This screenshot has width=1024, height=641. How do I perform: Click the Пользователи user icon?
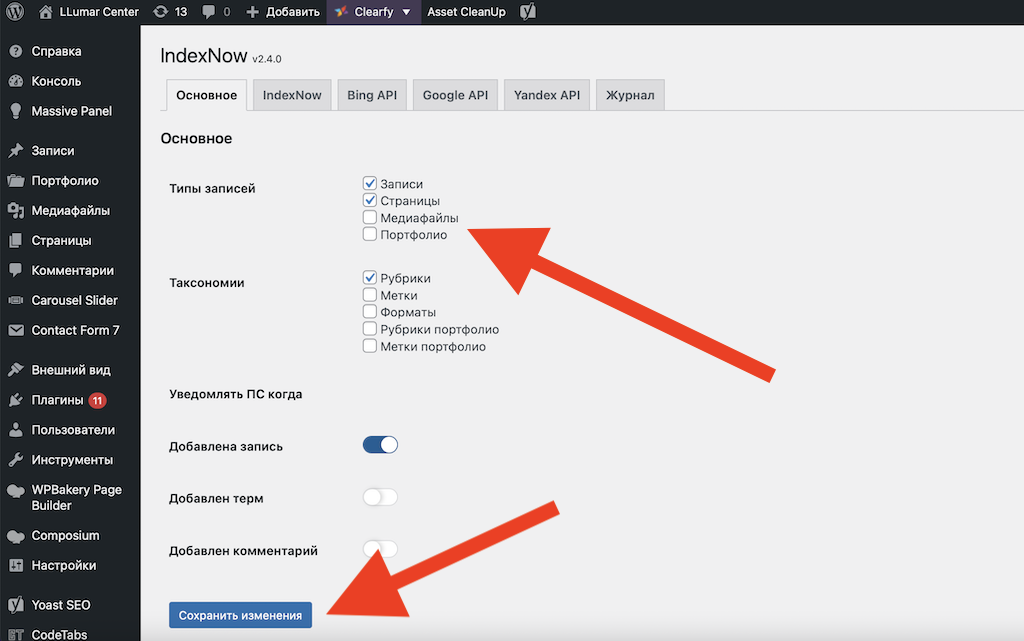click(x=16, y=430)
